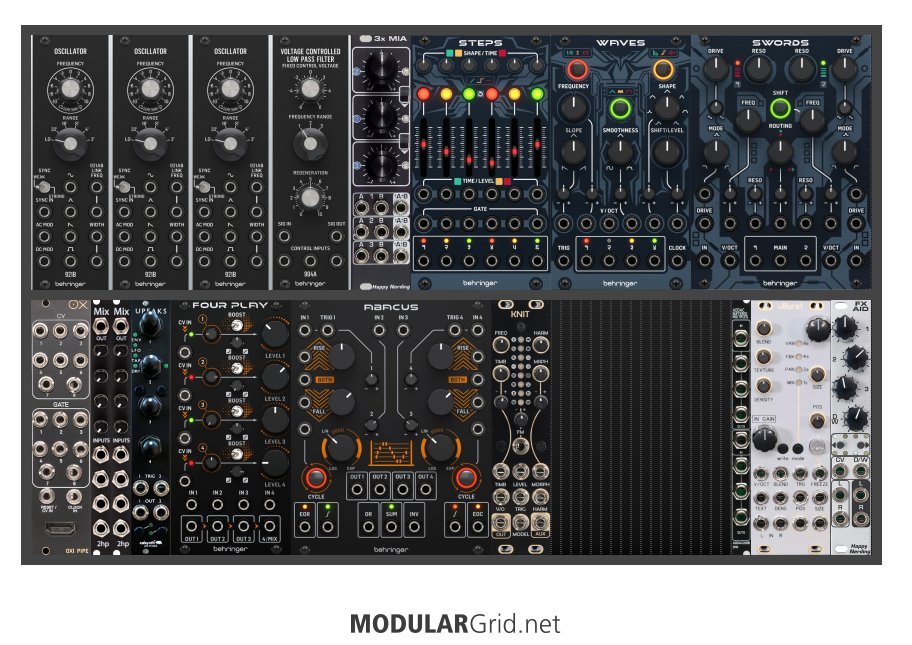
Task: Toggle the first red step button on STEPS
Action: click(423, 94)
